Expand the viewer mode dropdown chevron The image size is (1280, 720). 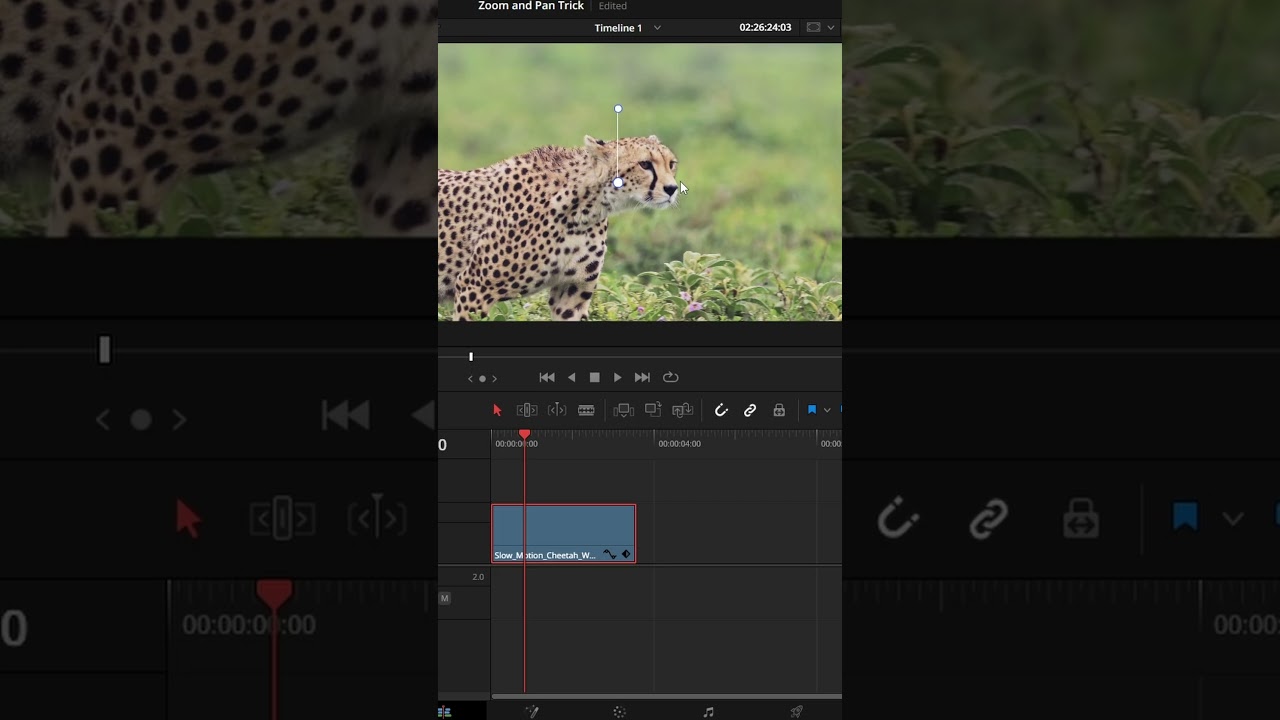click(x=831, y=28)
